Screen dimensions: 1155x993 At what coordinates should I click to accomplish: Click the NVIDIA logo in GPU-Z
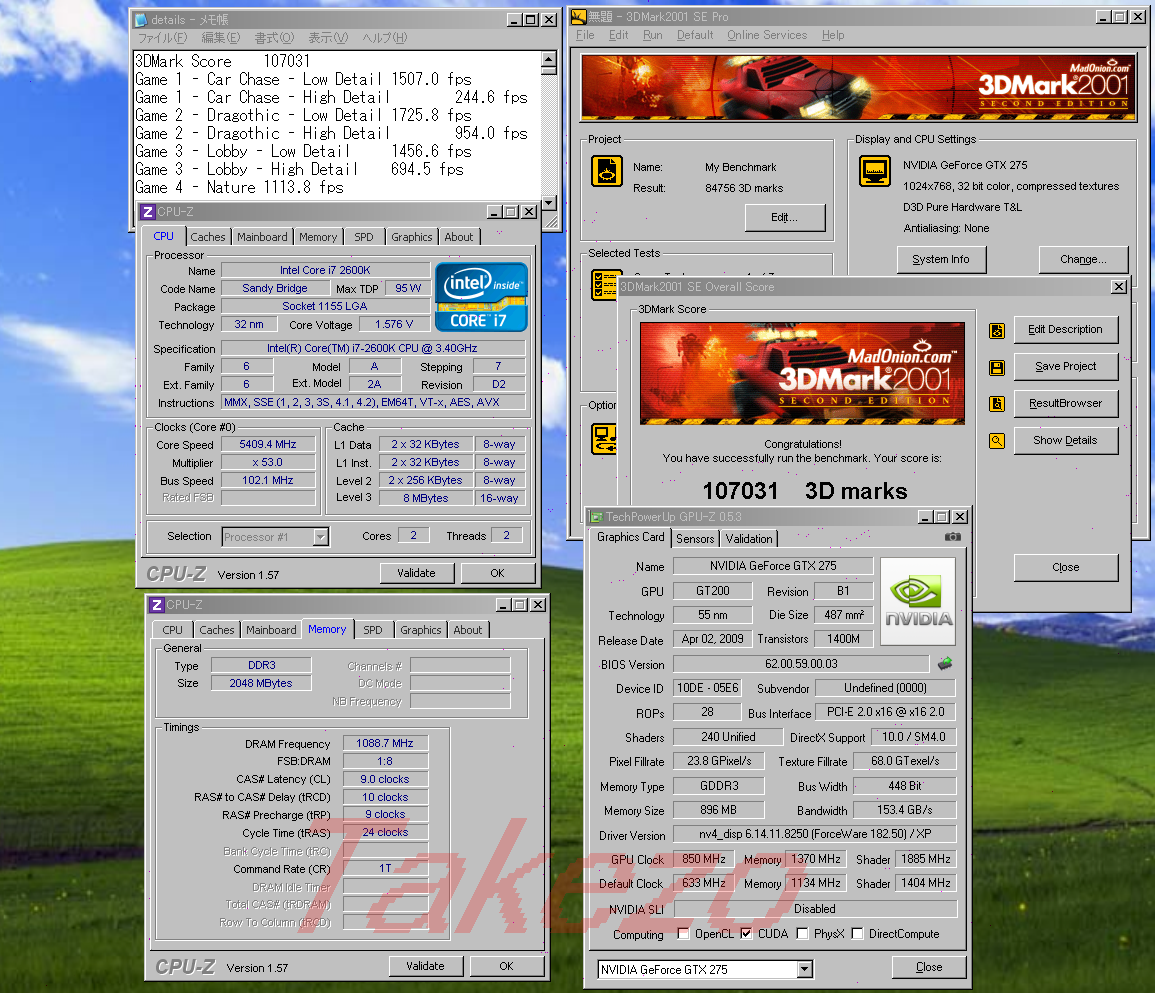click(x=919, y=601)
